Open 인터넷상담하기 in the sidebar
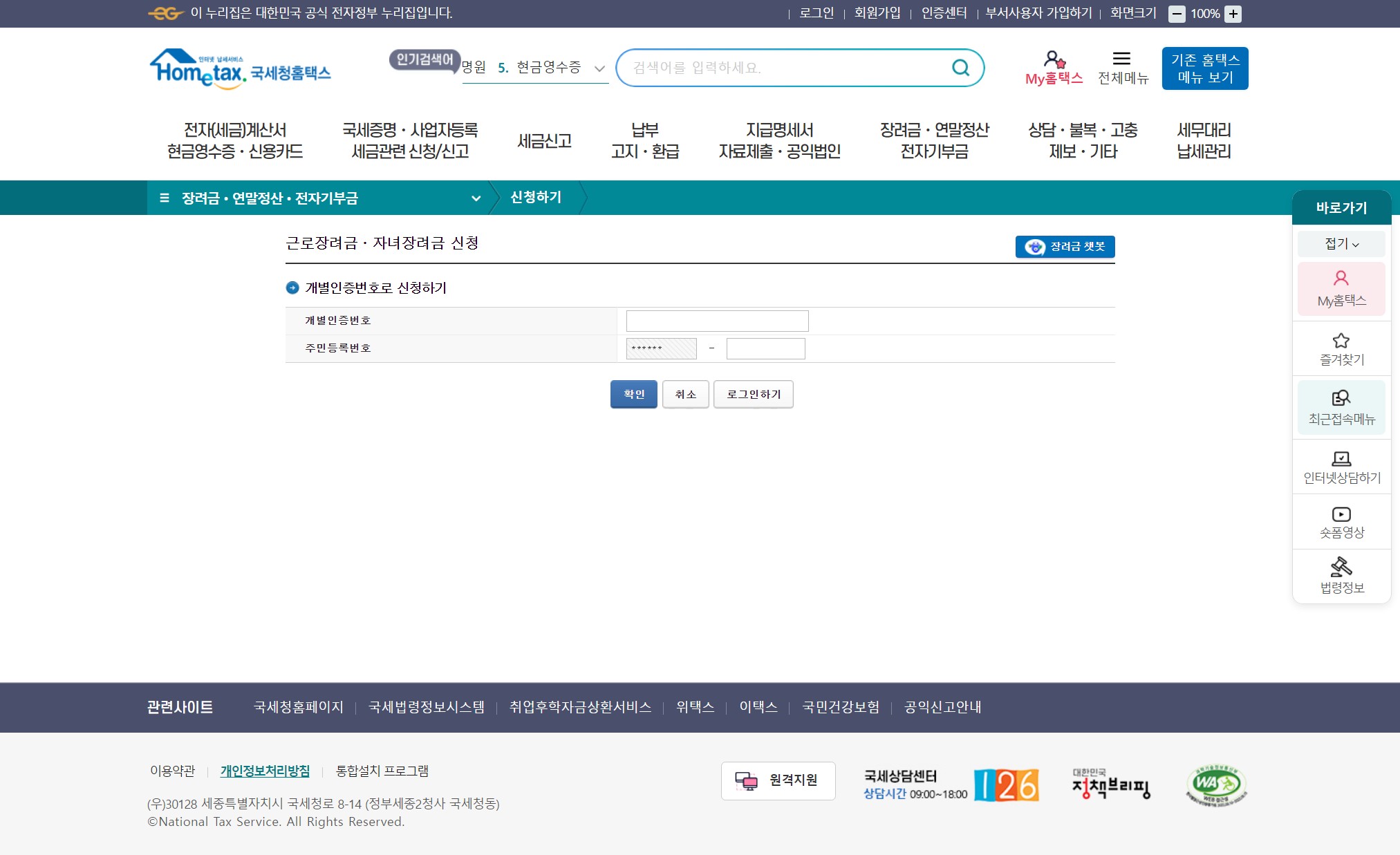This screenshot has height=855, width=1400. point(1341,467)
